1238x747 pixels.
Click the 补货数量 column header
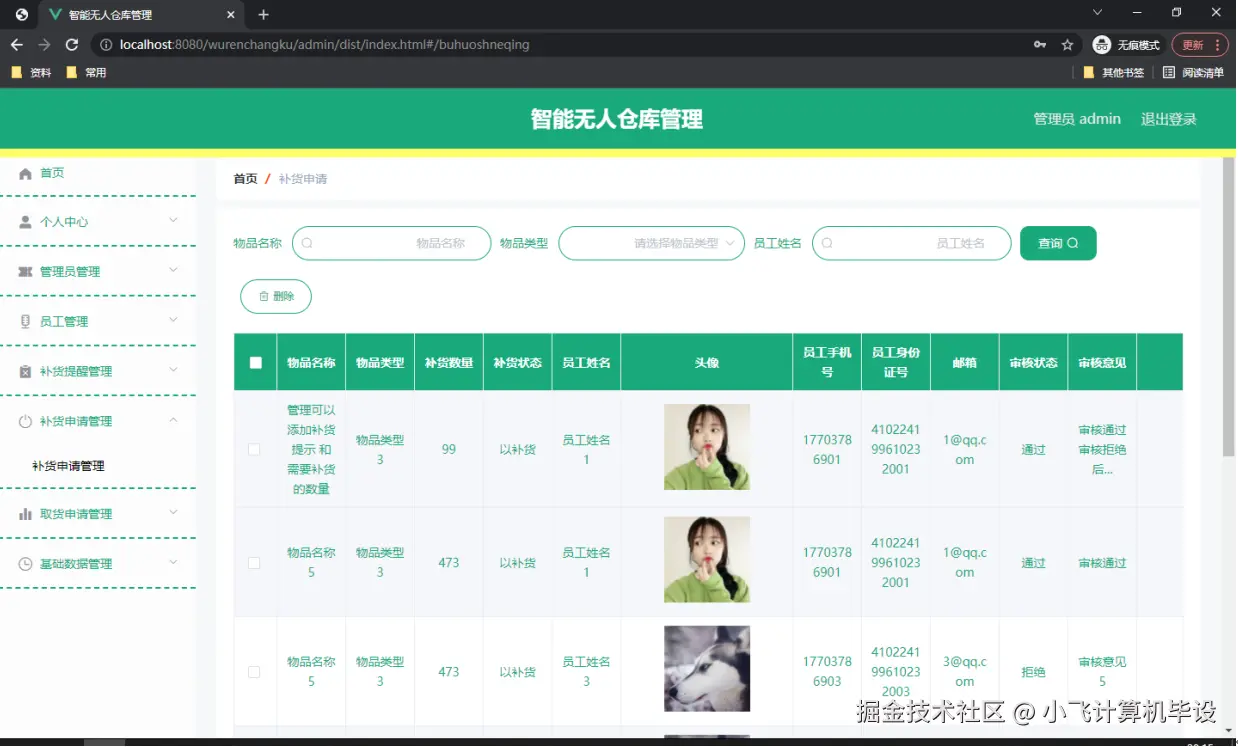point(449,363)
